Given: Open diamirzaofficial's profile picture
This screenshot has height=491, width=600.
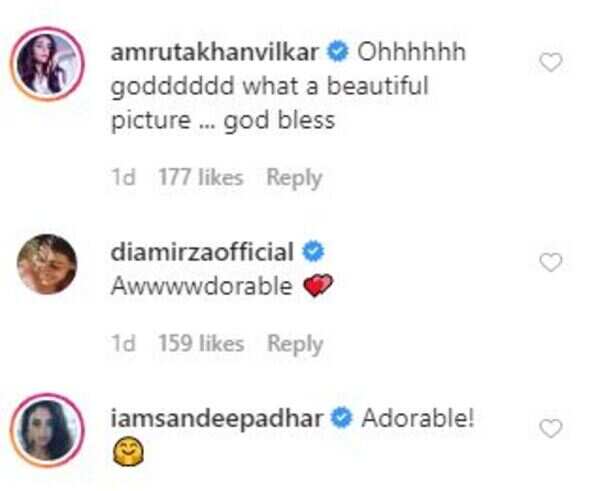Looking at the screenshot, I should (x=46, y=264).
